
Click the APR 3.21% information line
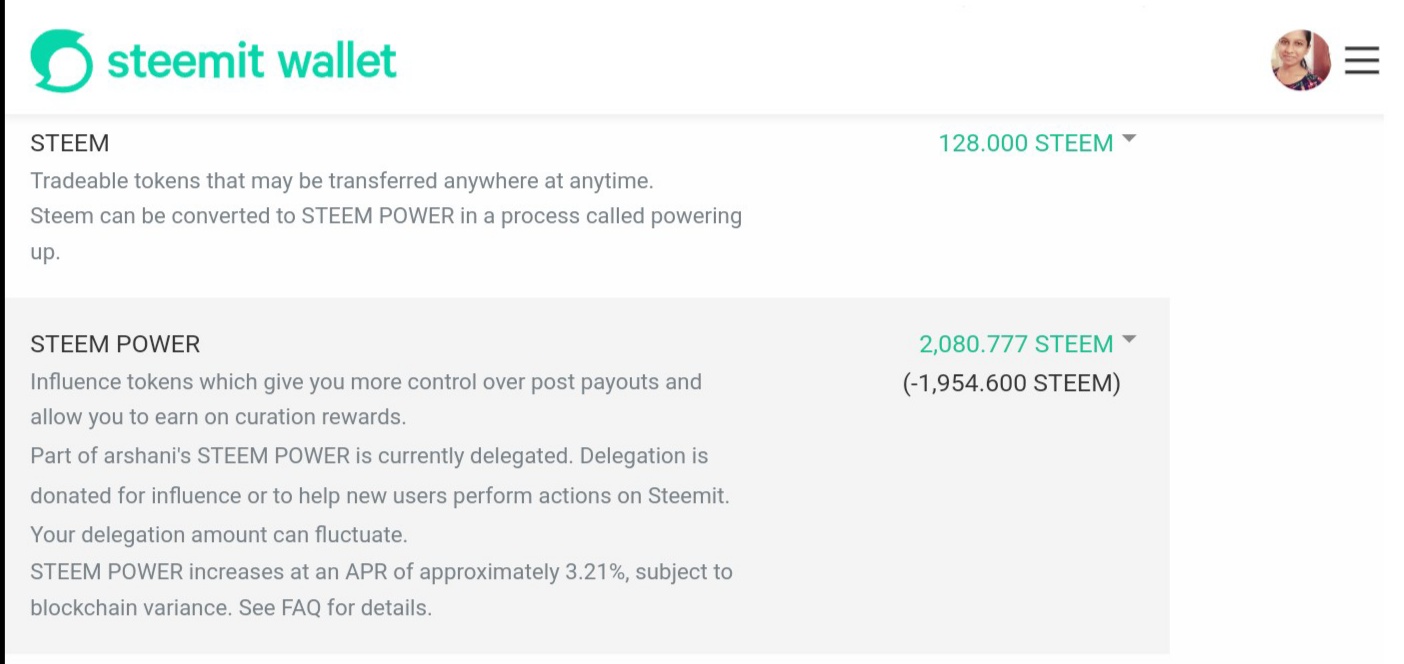tap(381, 572)
